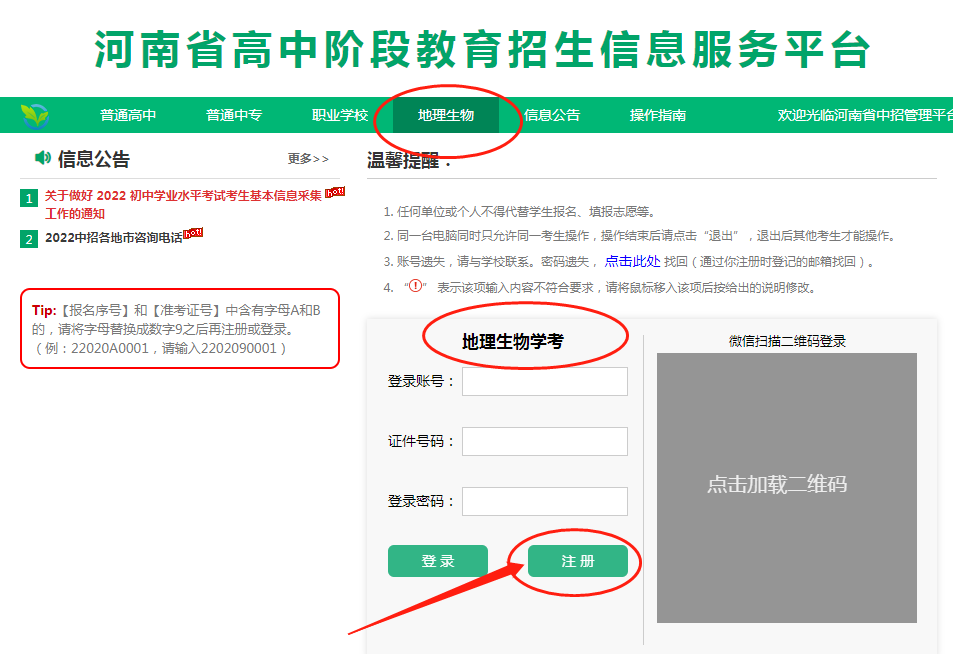
Task: Click the circled 注册 button
Action: [577, 561]
